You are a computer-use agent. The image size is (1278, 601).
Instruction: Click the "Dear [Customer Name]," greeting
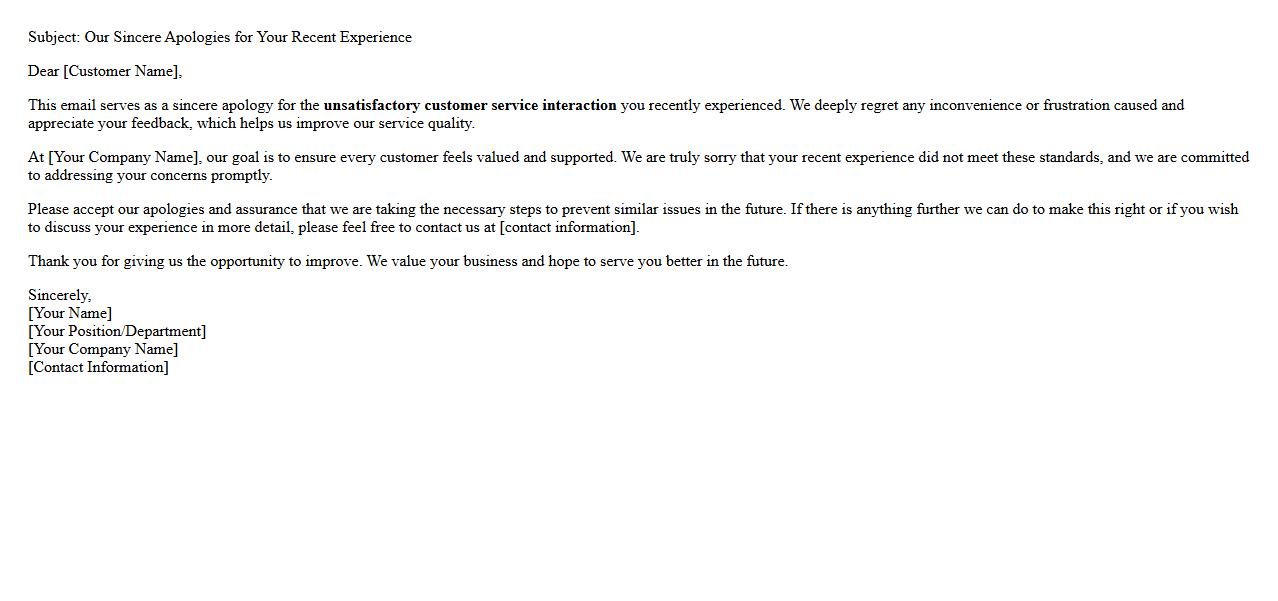point(105,71)
